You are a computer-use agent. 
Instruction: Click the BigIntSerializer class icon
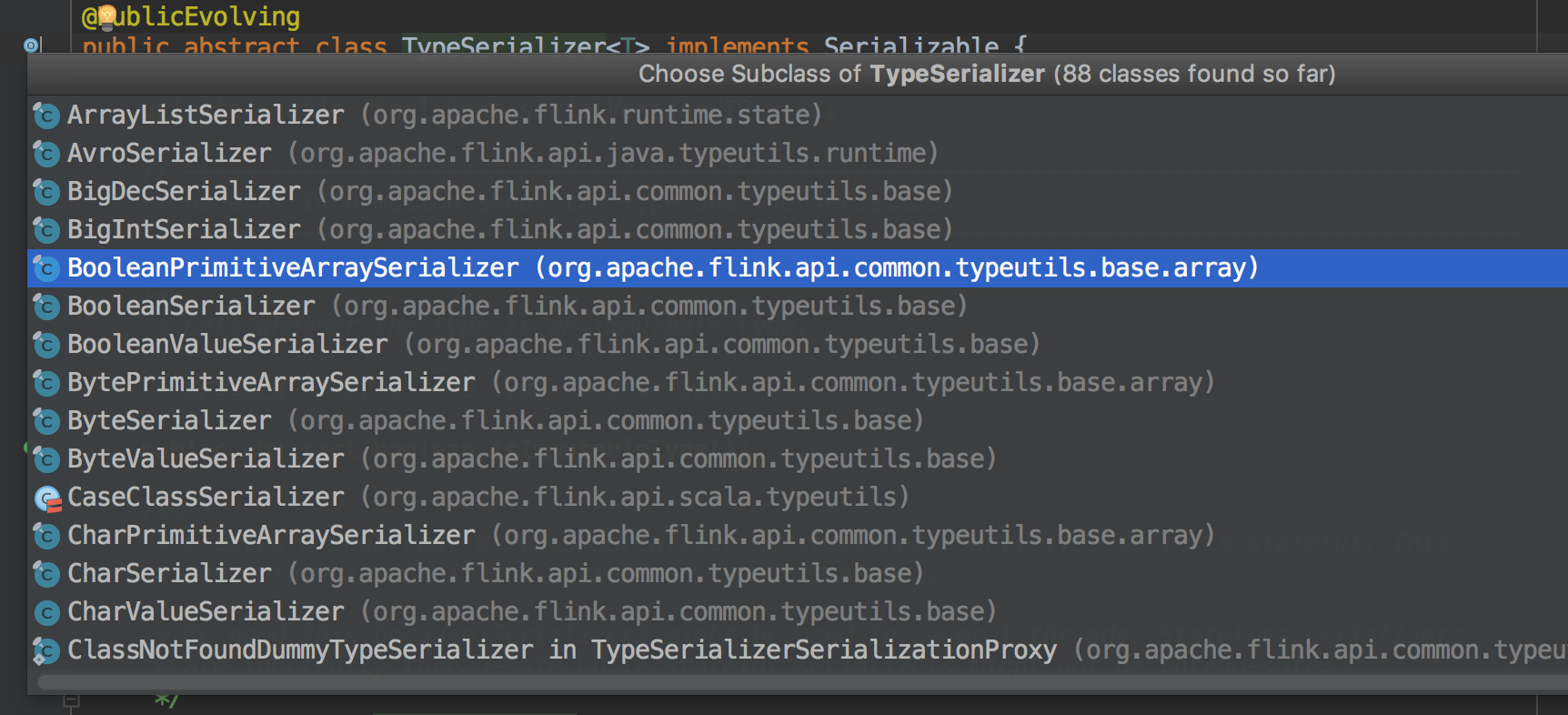pos(46,230)
